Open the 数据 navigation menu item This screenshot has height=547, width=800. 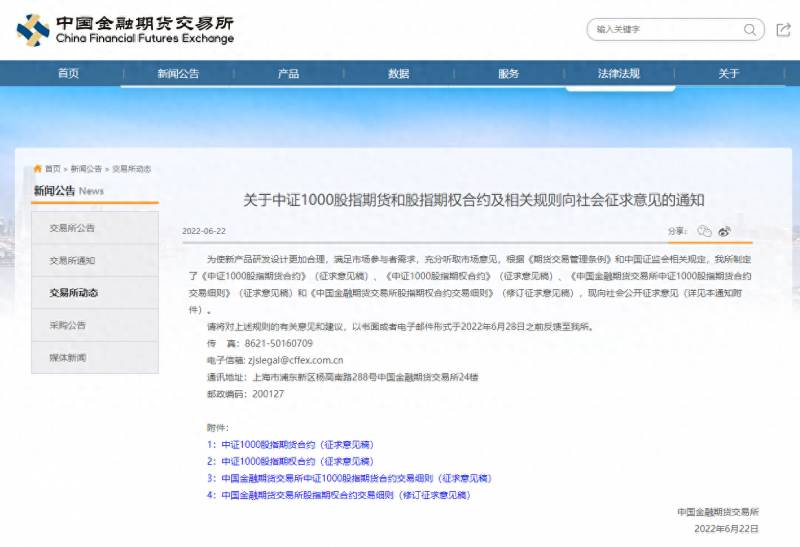coord(398,73)
